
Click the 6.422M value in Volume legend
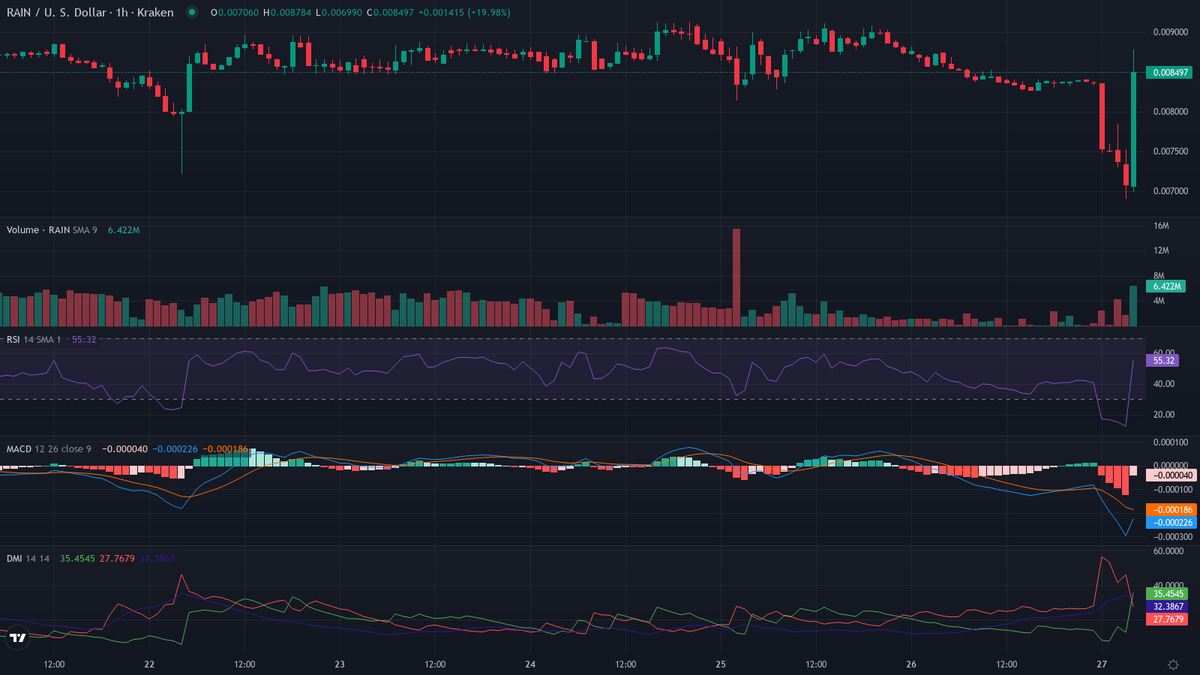(123, 229)
